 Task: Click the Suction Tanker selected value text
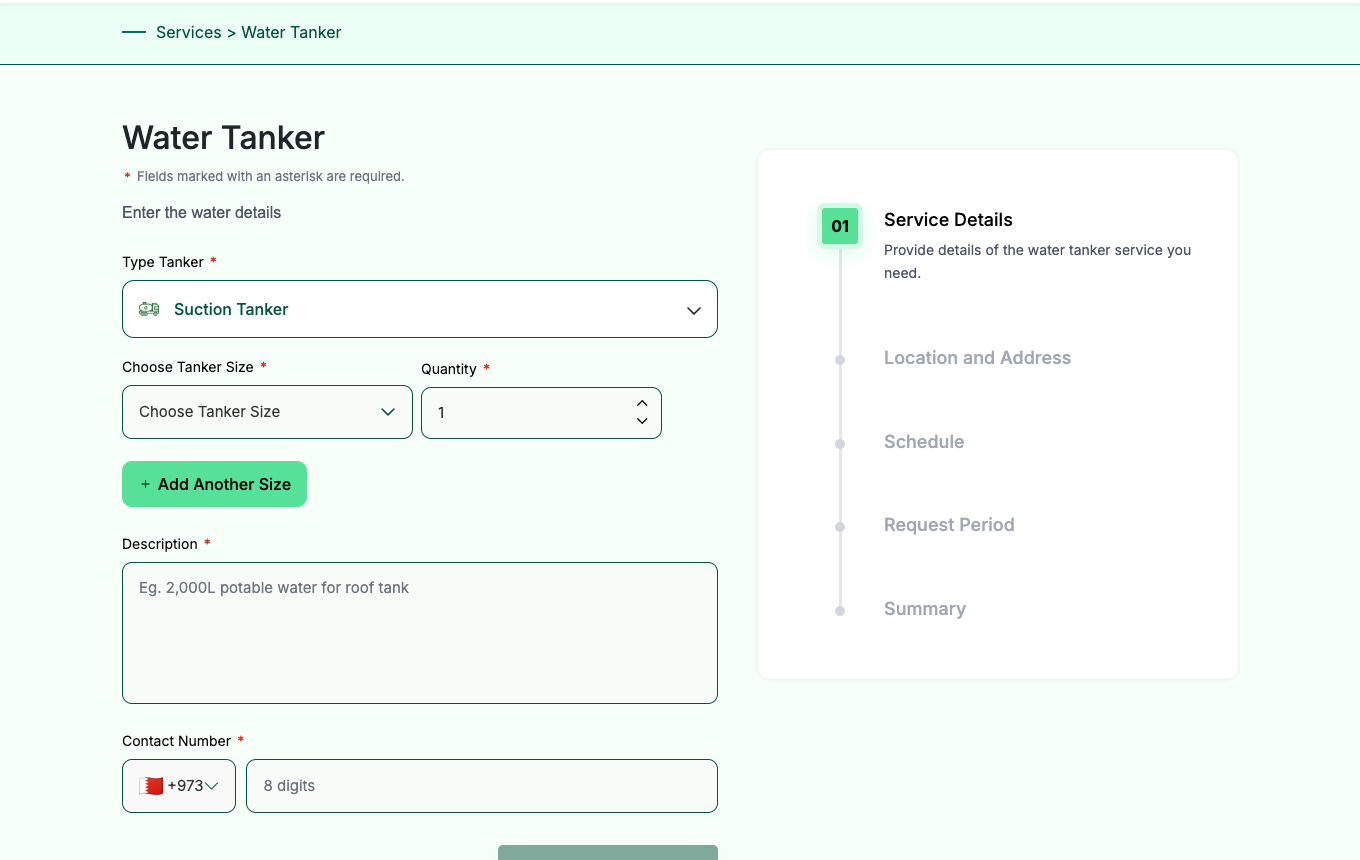point(231,310)
